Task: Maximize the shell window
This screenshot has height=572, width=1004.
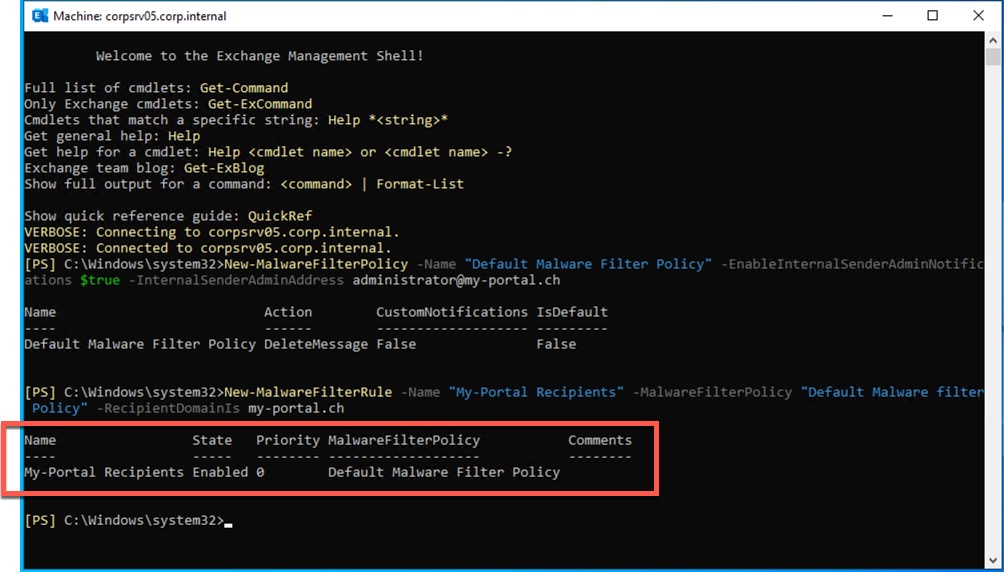Action: point(932,16)
